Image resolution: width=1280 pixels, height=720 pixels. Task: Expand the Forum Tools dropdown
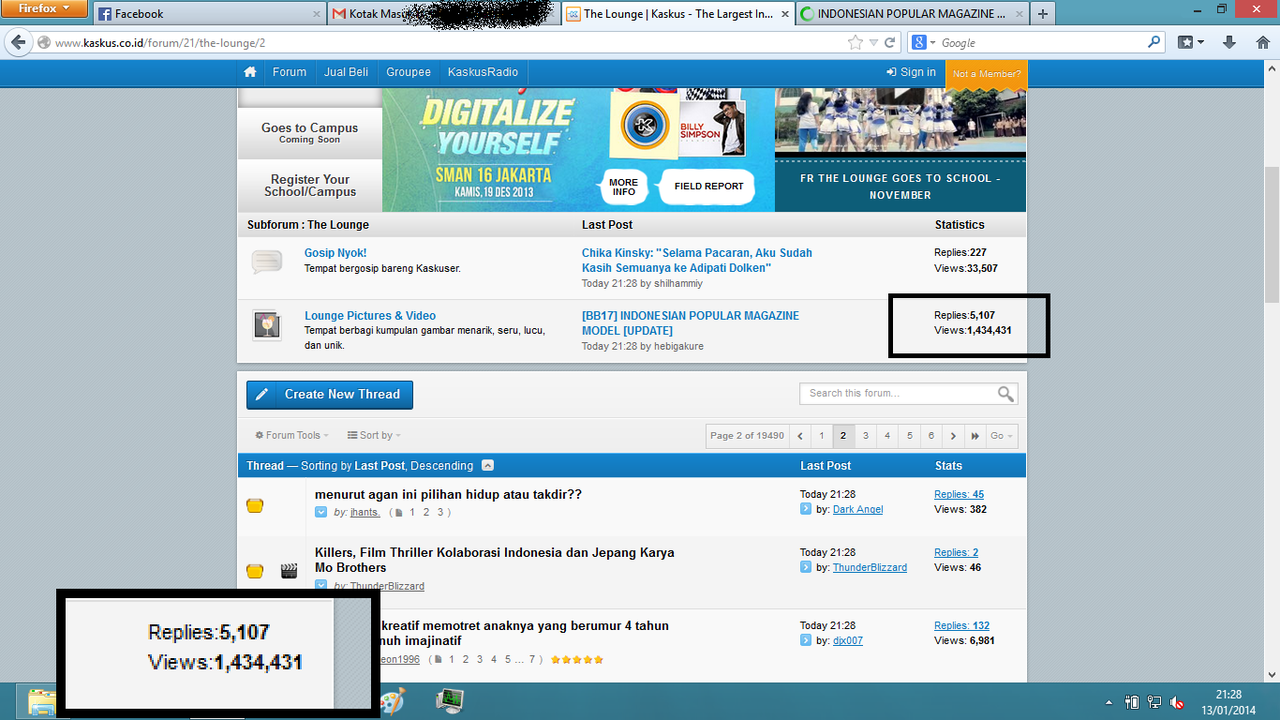[292, 435]
